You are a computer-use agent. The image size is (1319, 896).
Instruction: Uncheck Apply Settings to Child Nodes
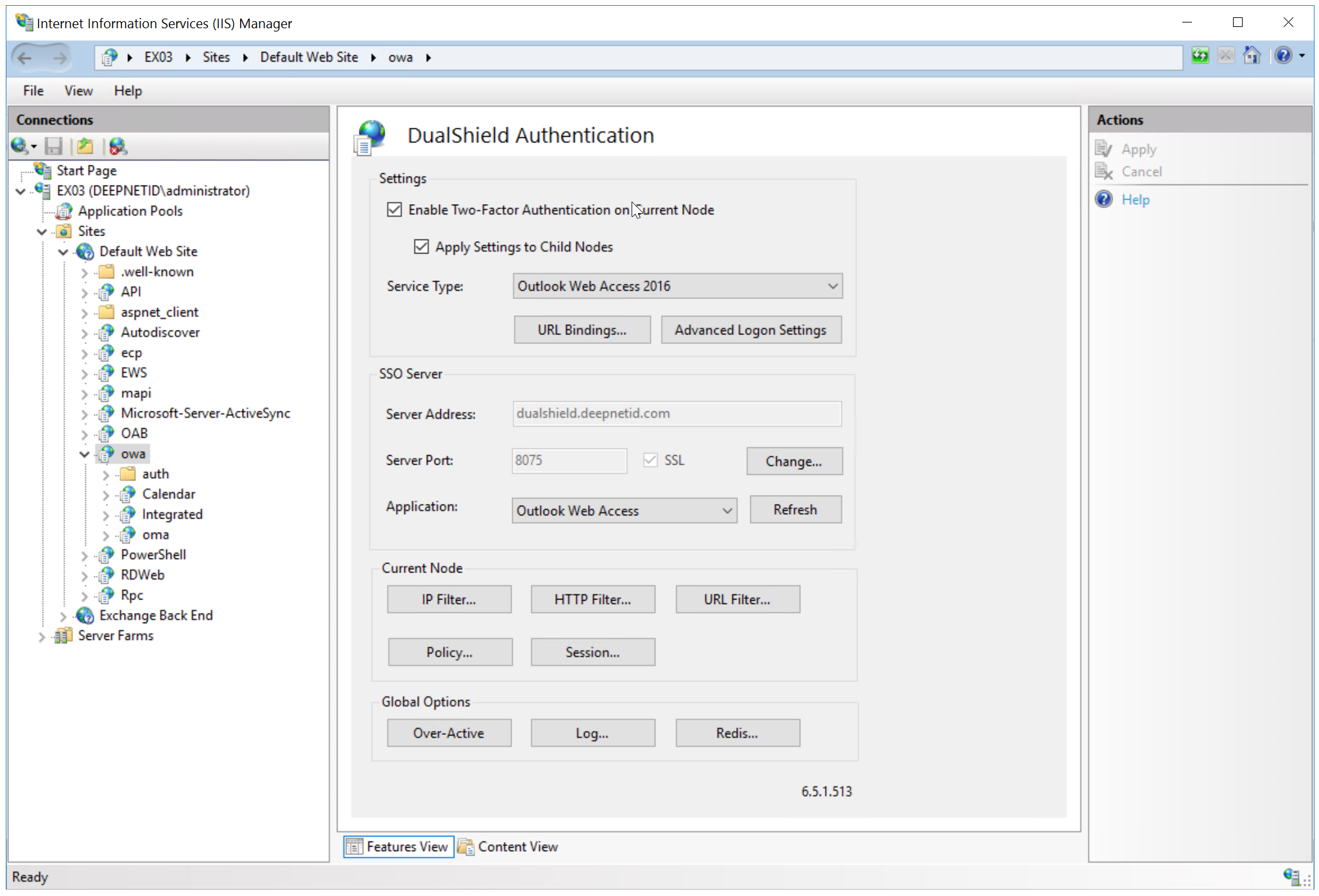(421, 247)
